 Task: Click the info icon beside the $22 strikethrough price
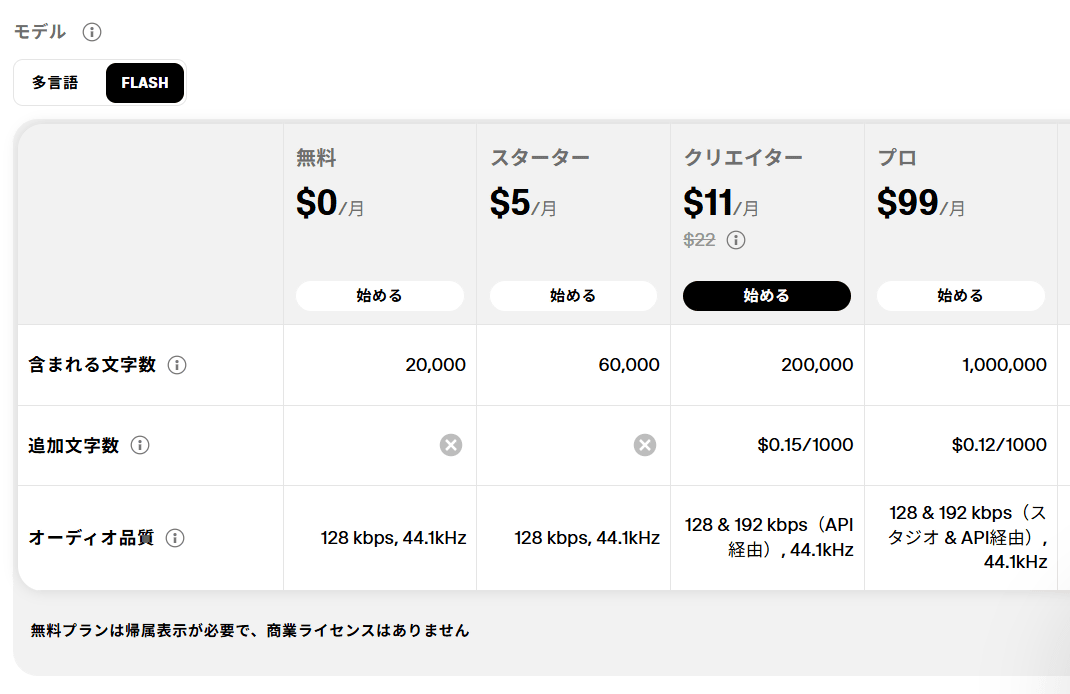click(736, 240)
